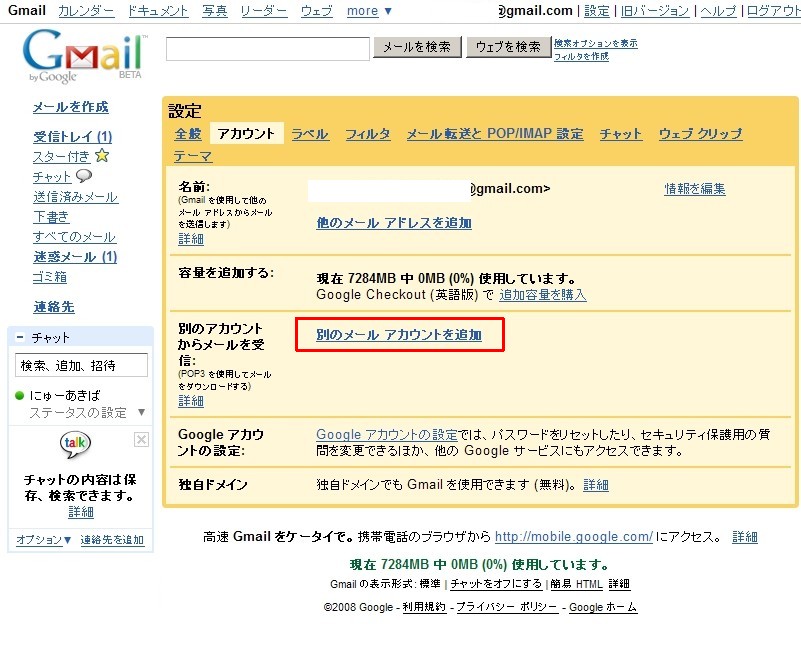Screen dimensions: 801x646
Task: Open the 迷惑メール (1) spam folder
Action: pyautogui.click(x=75, y=257)
